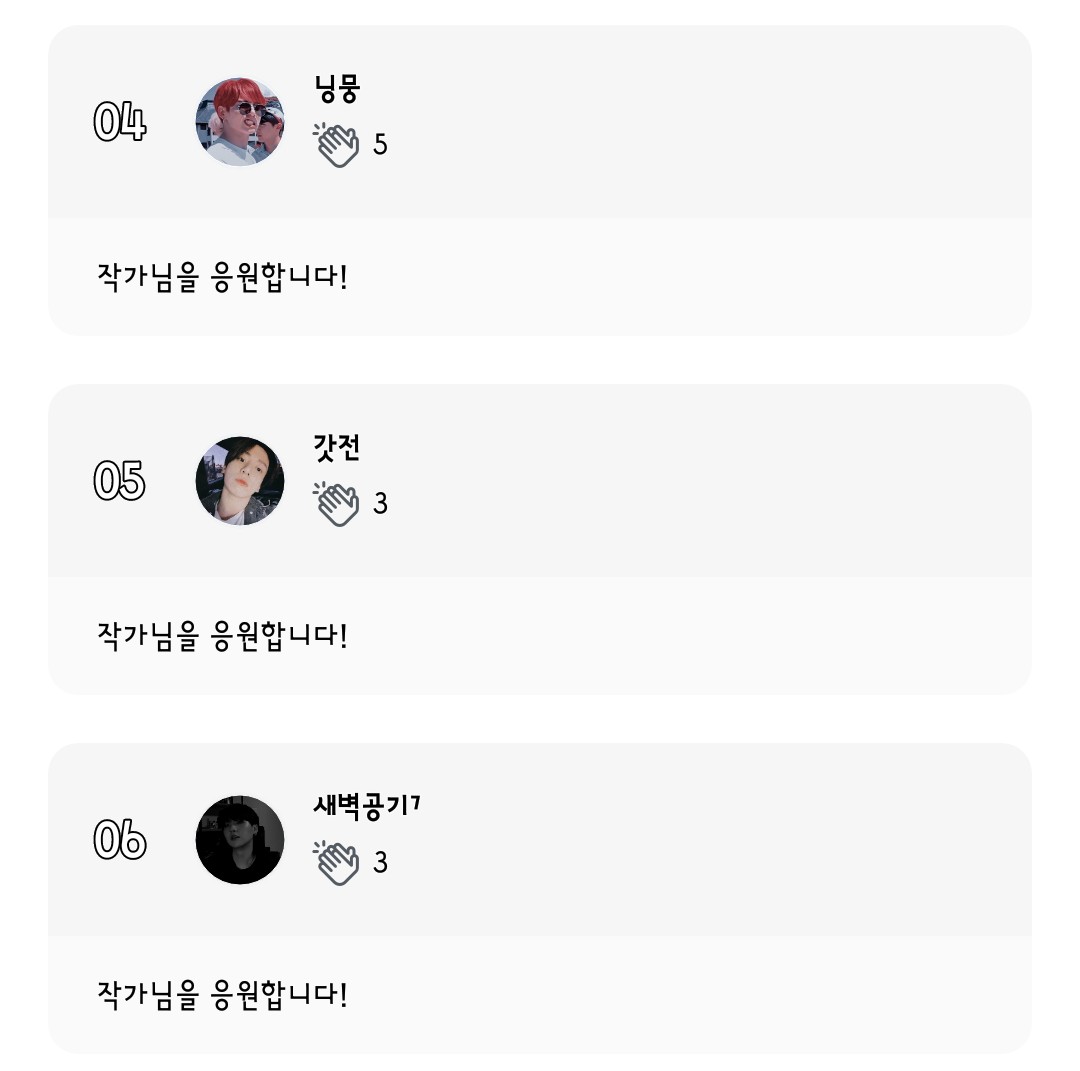Open 새벽공기⁷'s profile picture

tap(240, 840)
